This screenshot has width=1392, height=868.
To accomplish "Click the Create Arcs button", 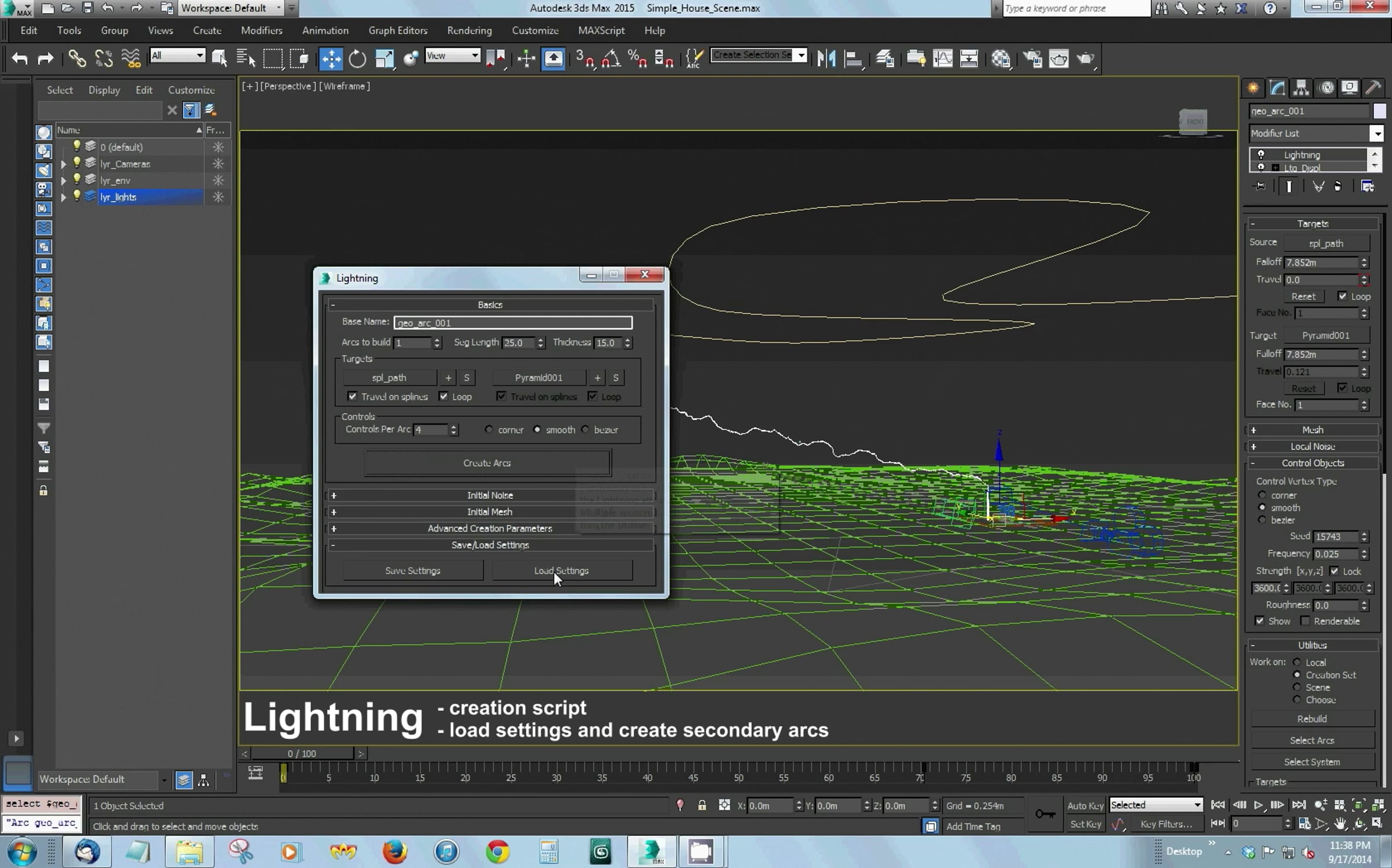I will pos(487,463).
